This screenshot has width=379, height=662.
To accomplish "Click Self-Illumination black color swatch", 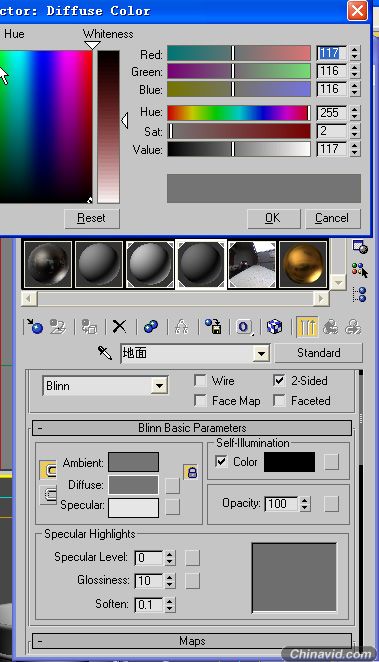I will [290, 462].
